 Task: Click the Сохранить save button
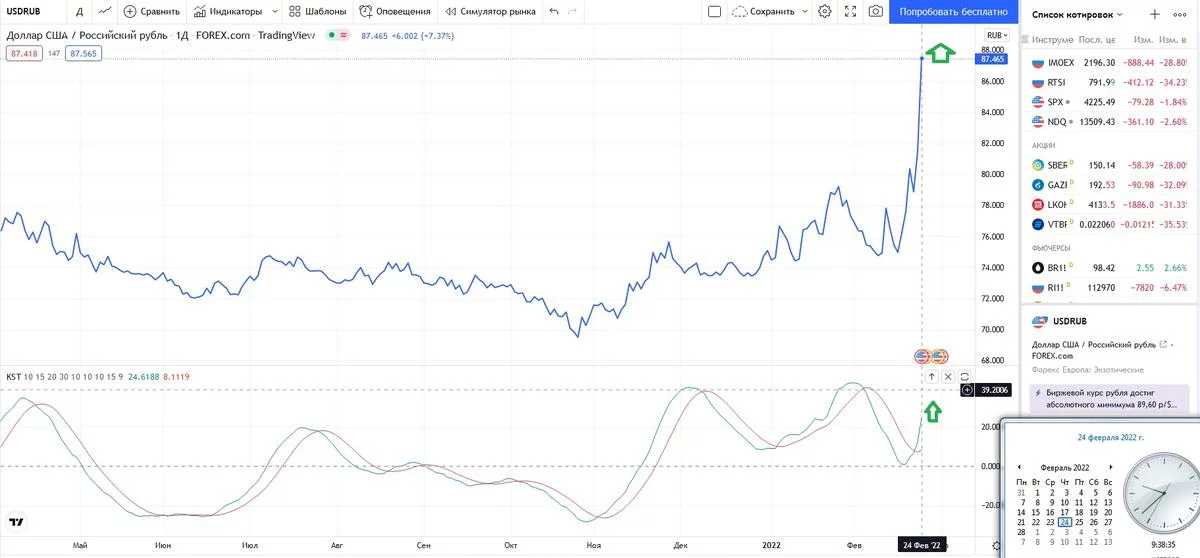(764, 12)
